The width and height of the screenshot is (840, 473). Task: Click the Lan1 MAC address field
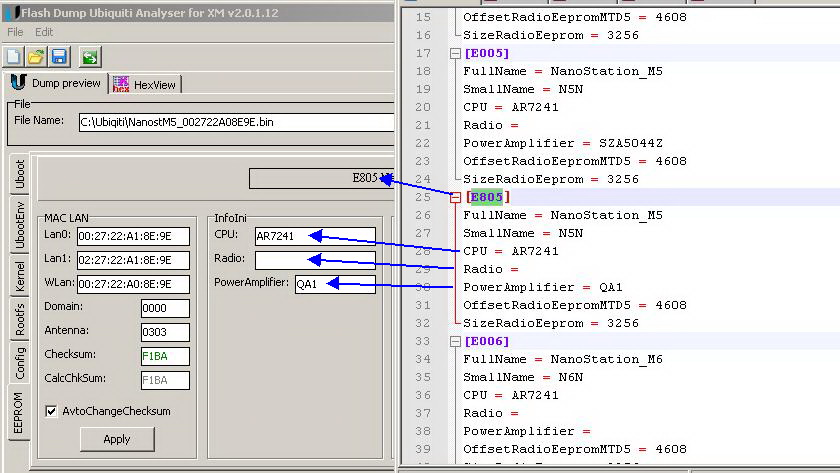pos(133,260)
